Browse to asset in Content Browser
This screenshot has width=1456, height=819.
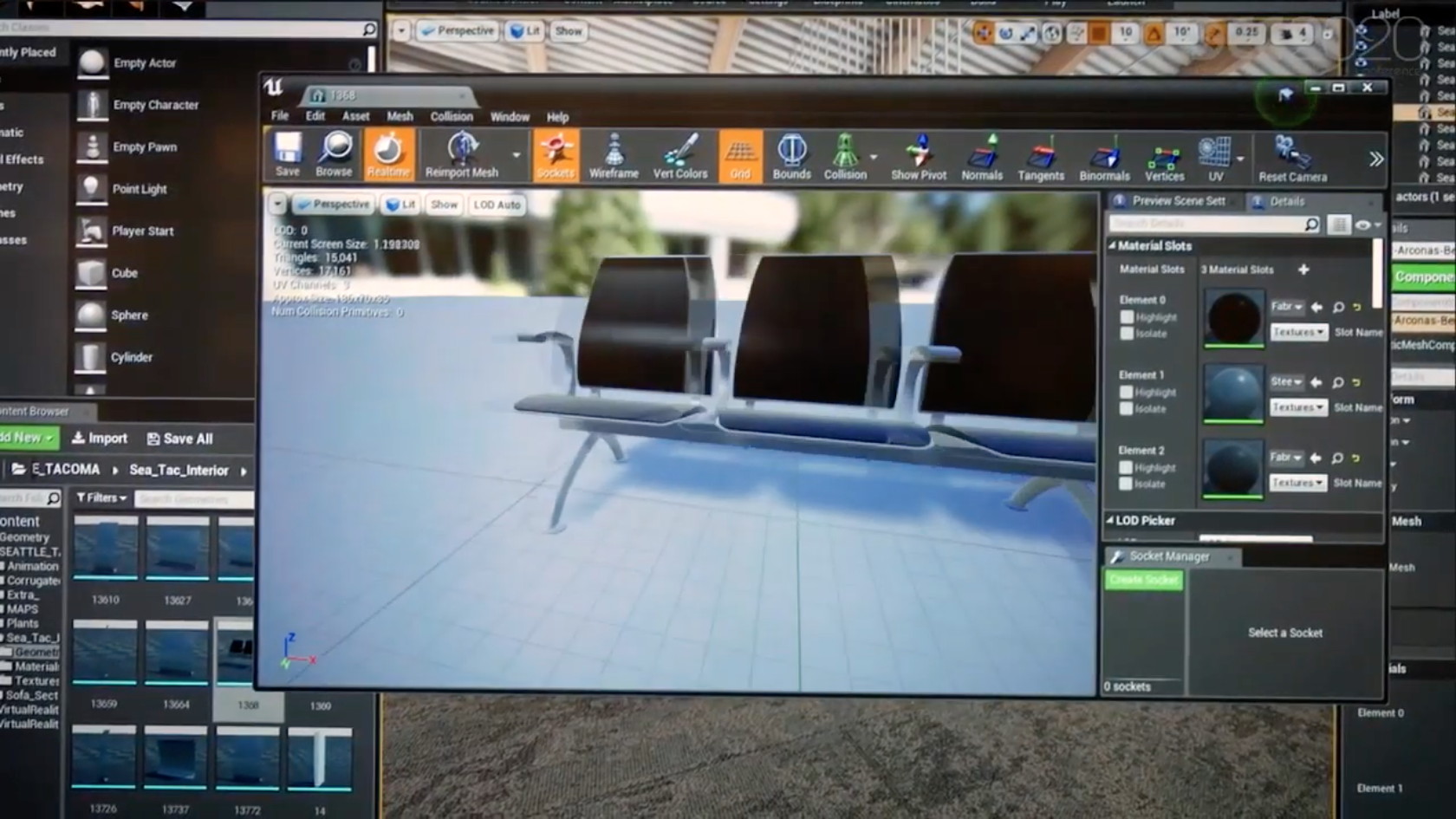pos(334,155)
